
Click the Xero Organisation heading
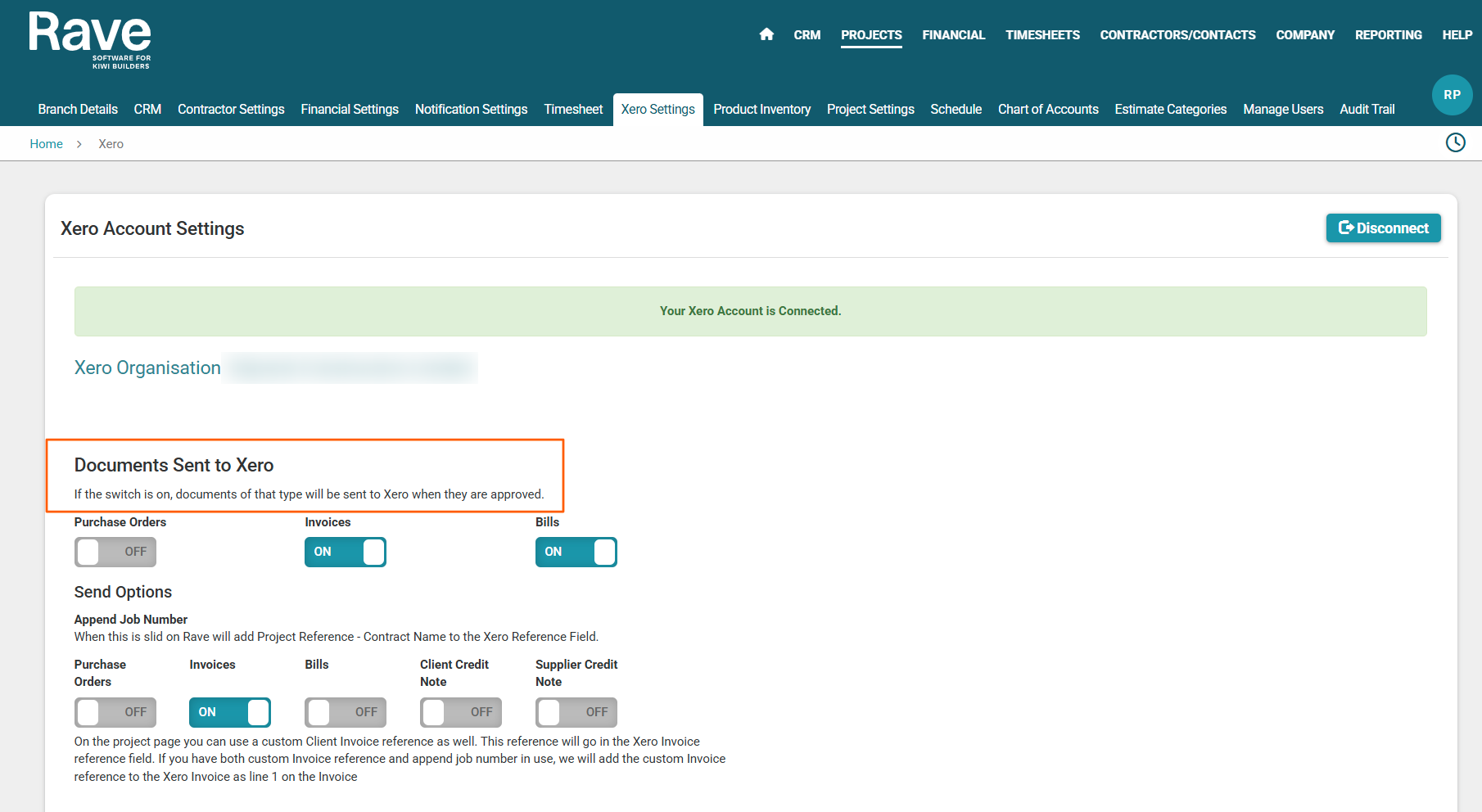click(147, 368)
